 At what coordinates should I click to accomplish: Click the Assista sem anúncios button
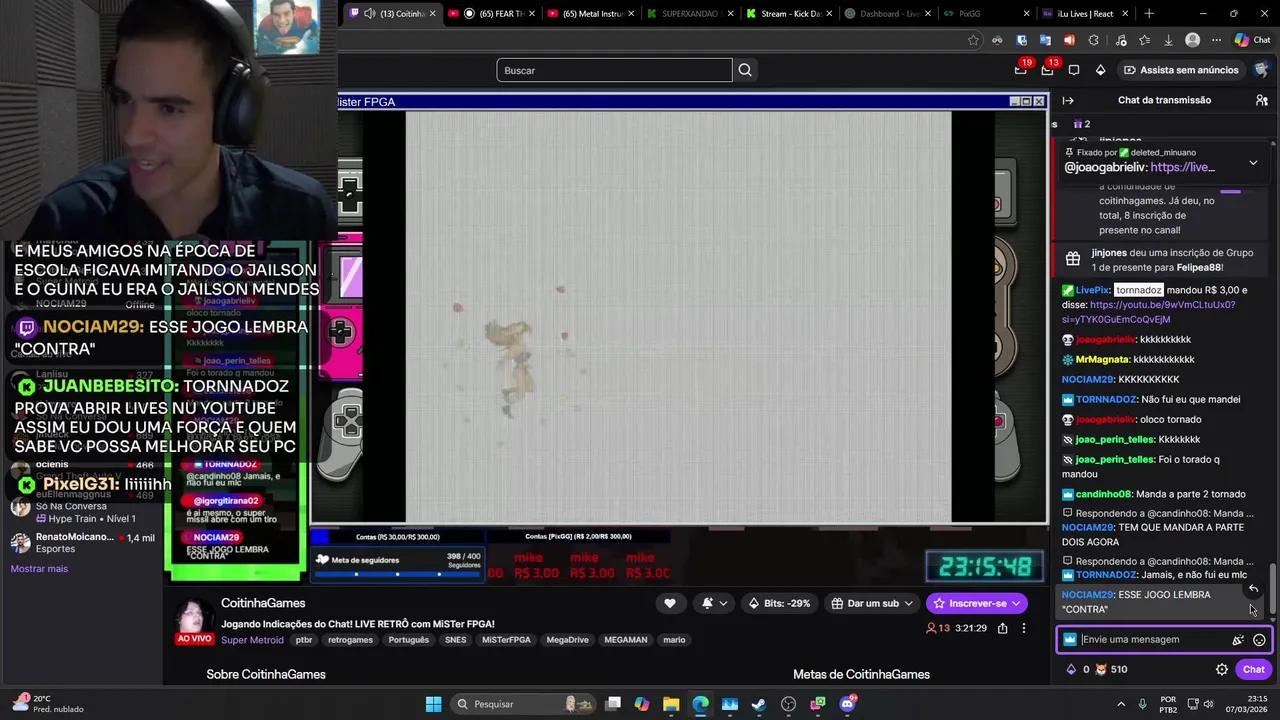tap(1181, 70)
